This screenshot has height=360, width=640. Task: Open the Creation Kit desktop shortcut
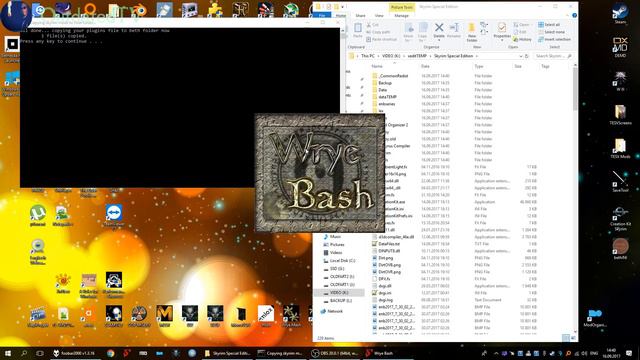pos(620,219)
